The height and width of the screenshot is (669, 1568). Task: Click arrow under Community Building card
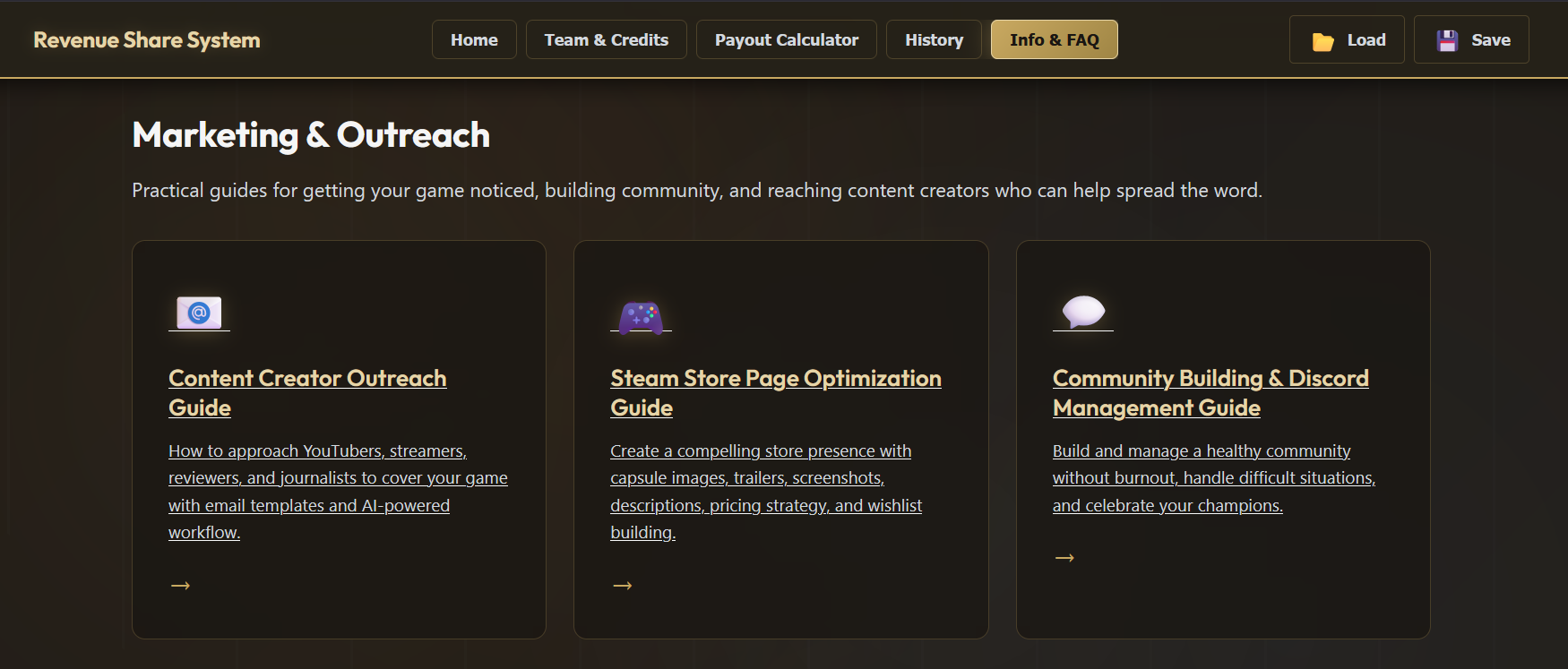pyautogui.click(x=1064, y=558)
